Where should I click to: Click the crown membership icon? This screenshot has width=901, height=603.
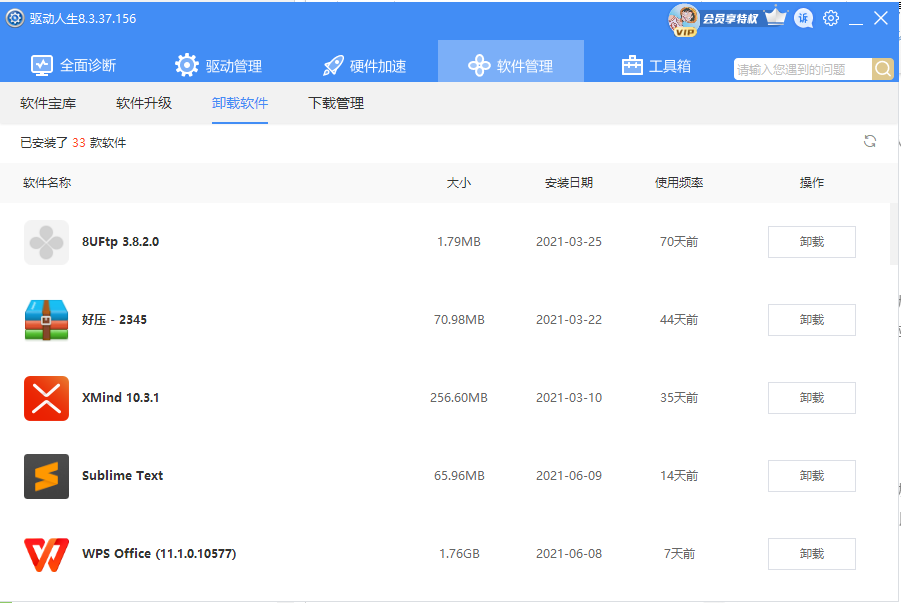[x=776, y=17]
